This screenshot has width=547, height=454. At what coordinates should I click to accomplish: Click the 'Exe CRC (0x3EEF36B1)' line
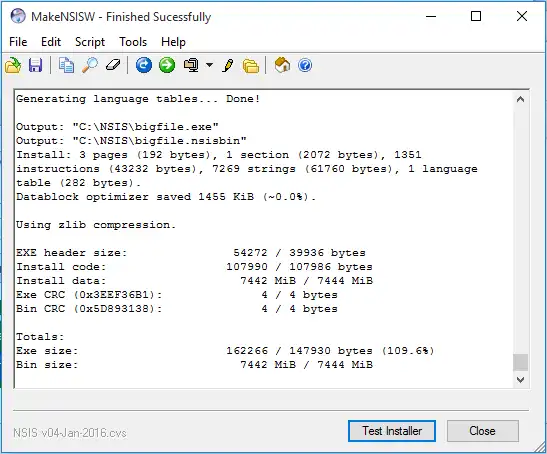pyautogui.click(x=177, y=295)
